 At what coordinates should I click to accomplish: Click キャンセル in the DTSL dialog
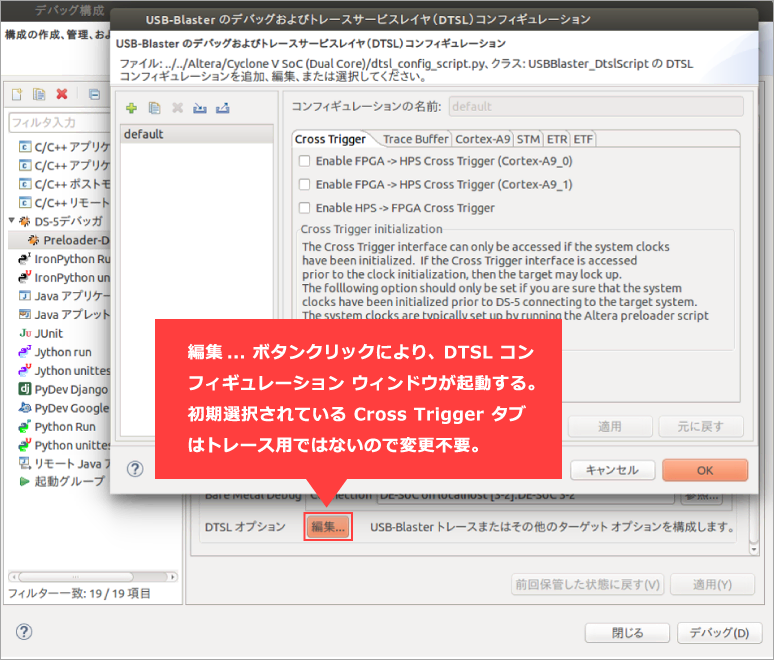(x=613, y=470)
